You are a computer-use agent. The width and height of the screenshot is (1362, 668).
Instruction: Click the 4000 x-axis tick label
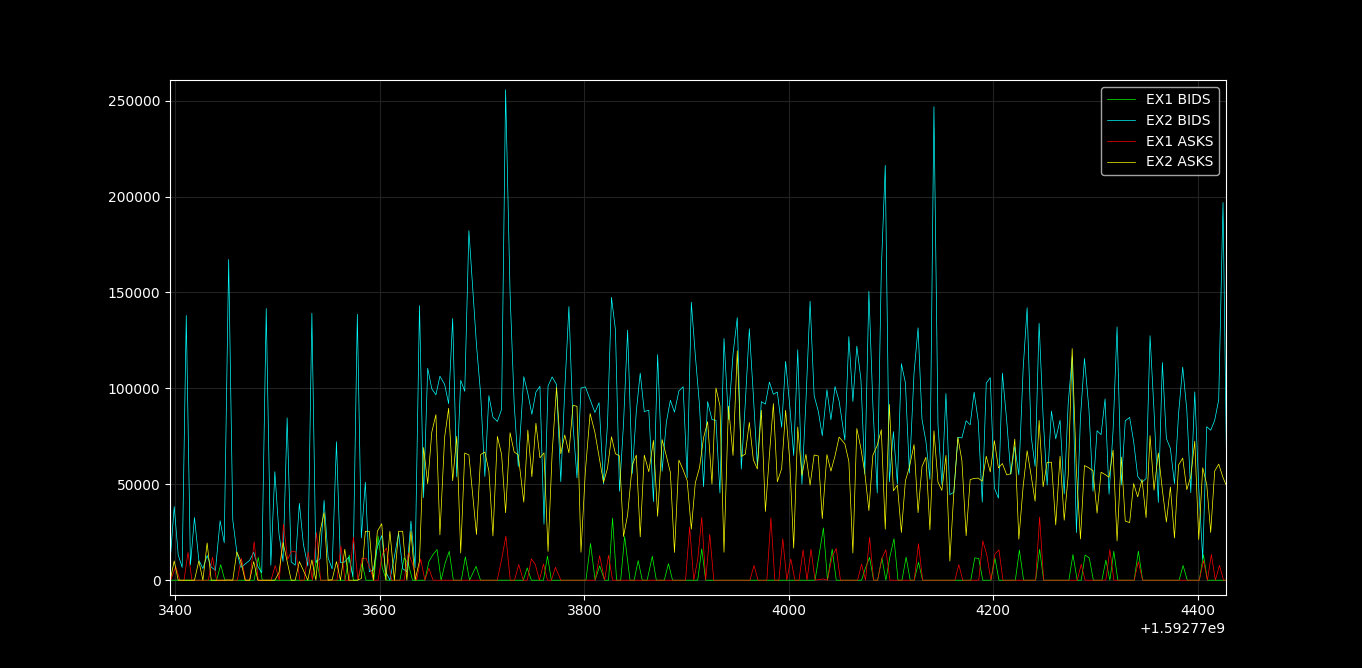pyautogui.click(x=788, y=609)
